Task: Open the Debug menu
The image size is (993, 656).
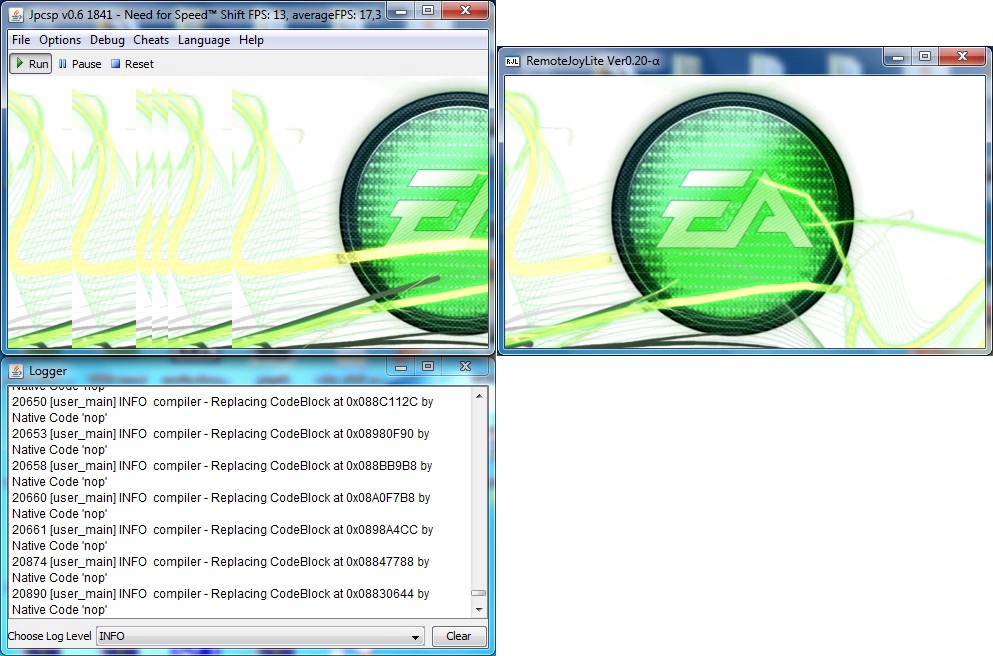Action: point(107,40)
